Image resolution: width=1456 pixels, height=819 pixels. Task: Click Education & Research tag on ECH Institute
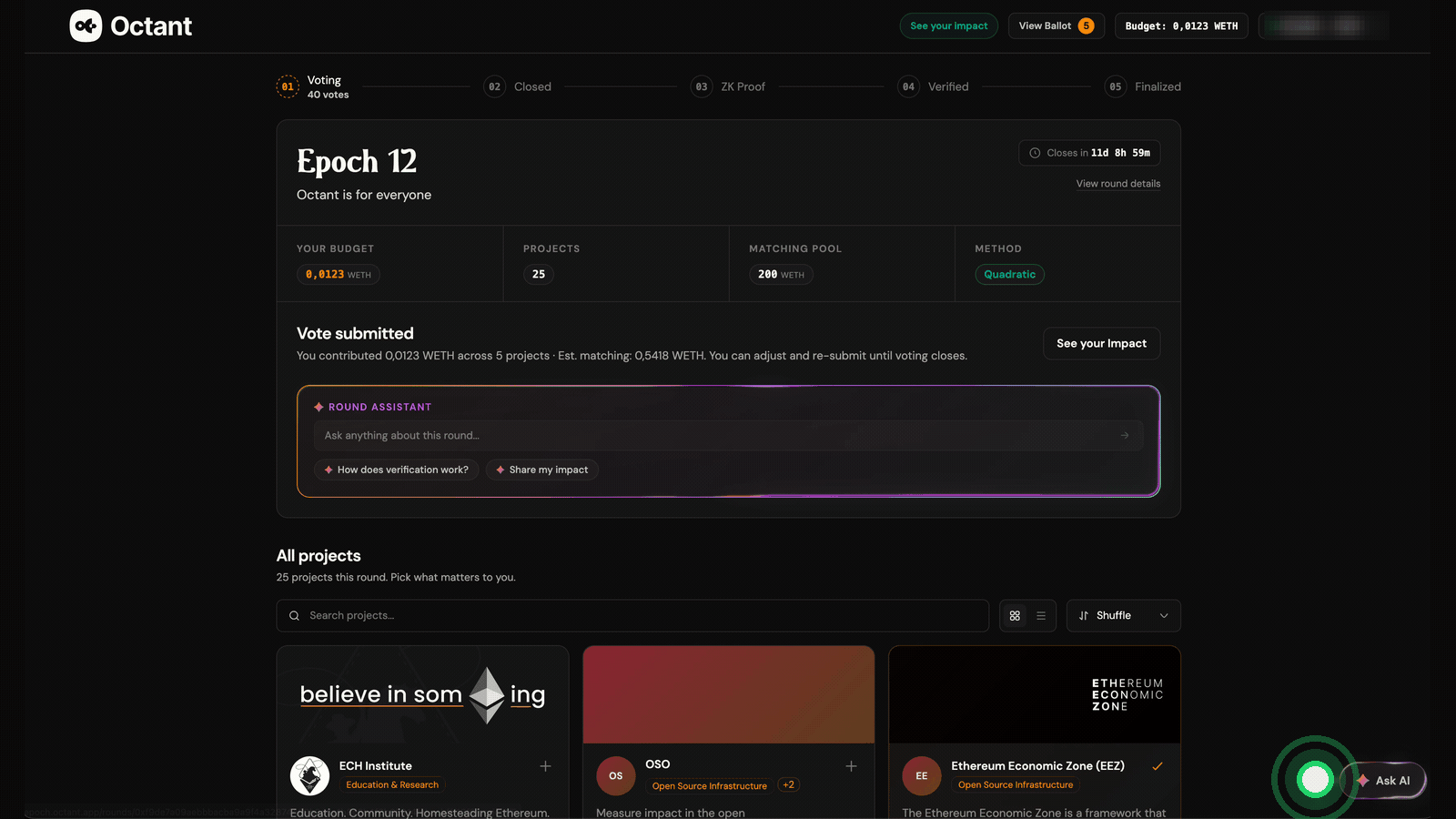point(392,785)
